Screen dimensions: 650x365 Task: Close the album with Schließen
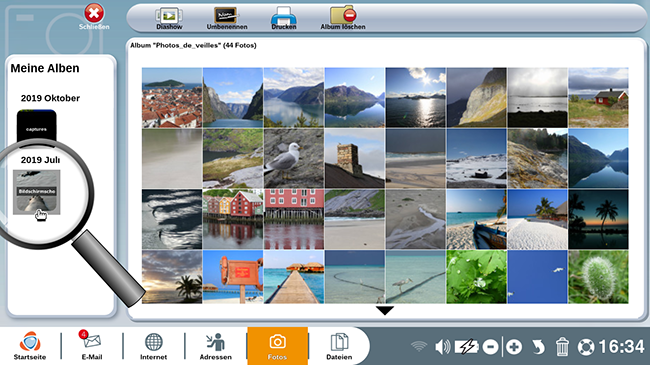coord(94,17)
